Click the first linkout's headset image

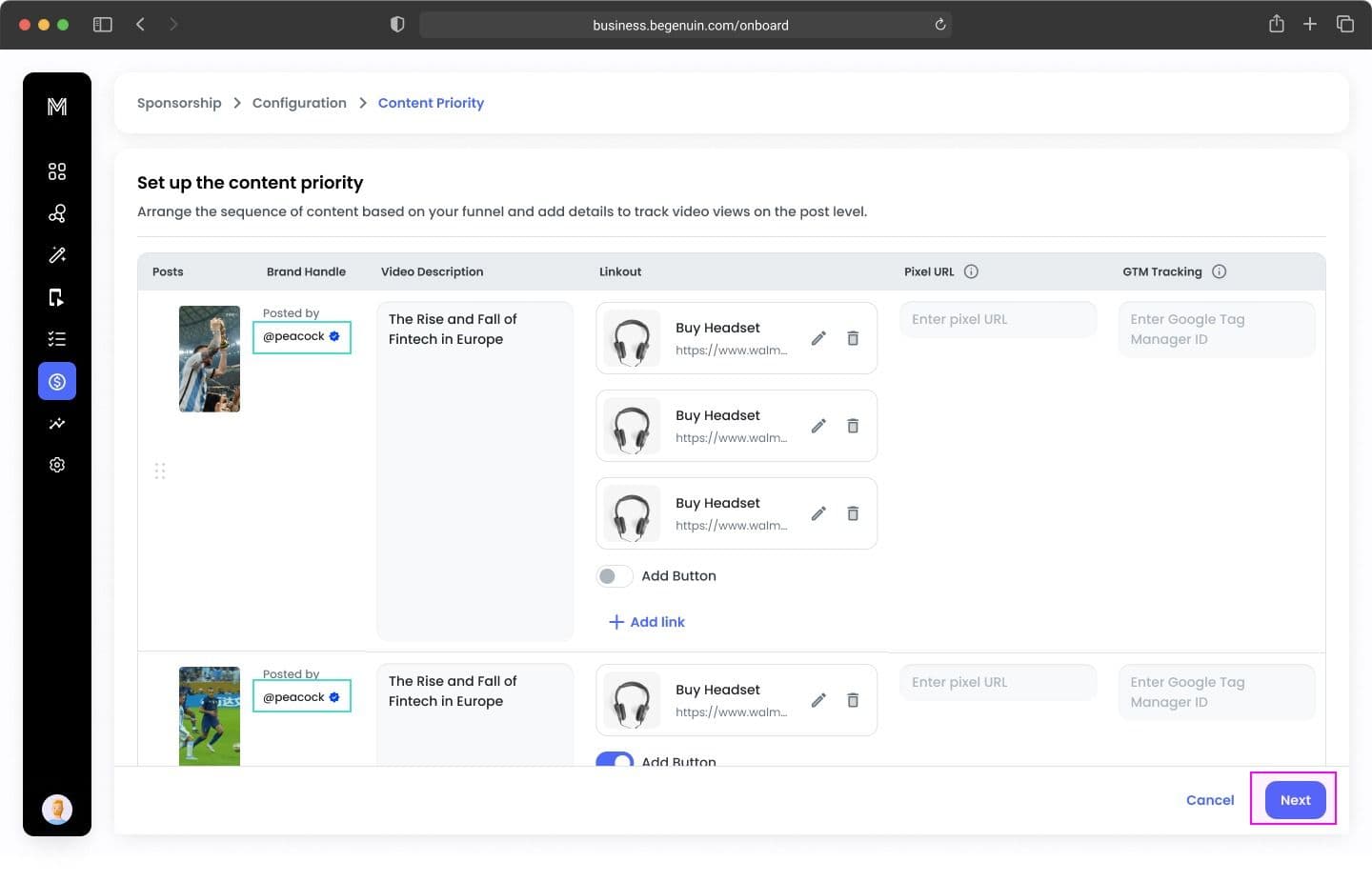coord(632,339)
